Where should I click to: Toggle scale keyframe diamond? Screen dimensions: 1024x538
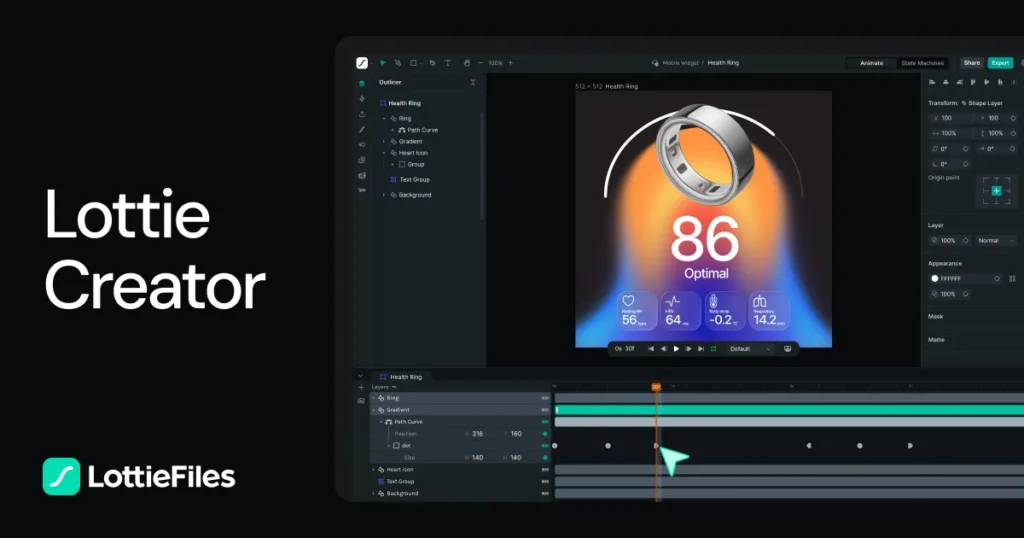[1013, 133]
